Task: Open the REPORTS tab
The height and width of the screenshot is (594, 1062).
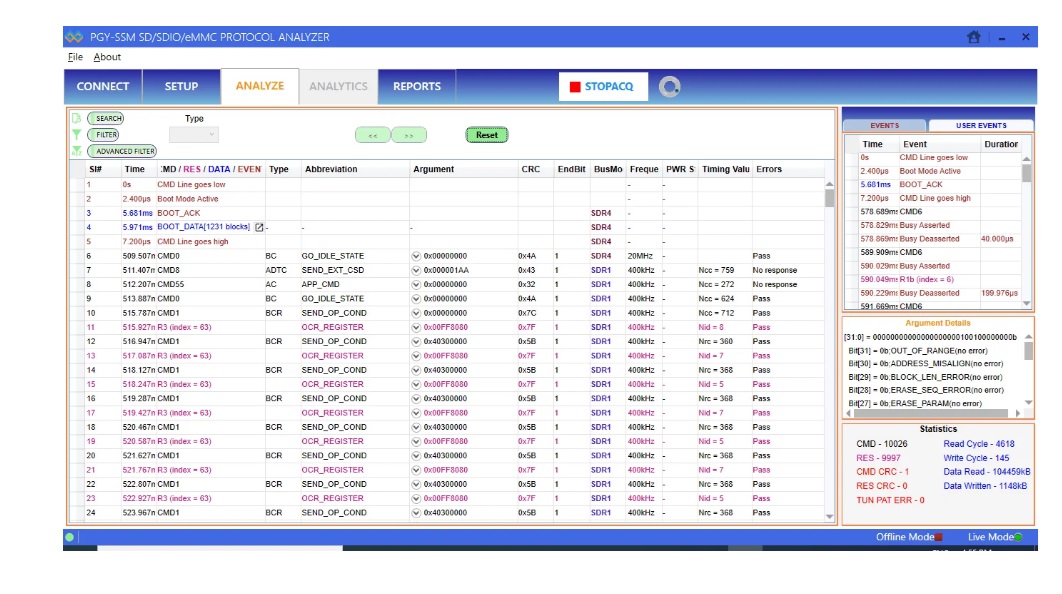Action: tap(417, 87)
